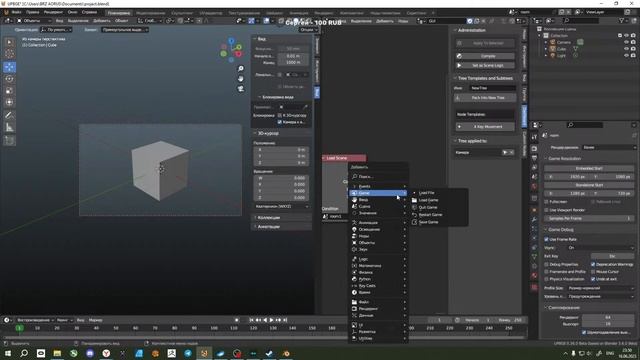Toggle Deprecation Warnings checkbox

tap(593, 264)
